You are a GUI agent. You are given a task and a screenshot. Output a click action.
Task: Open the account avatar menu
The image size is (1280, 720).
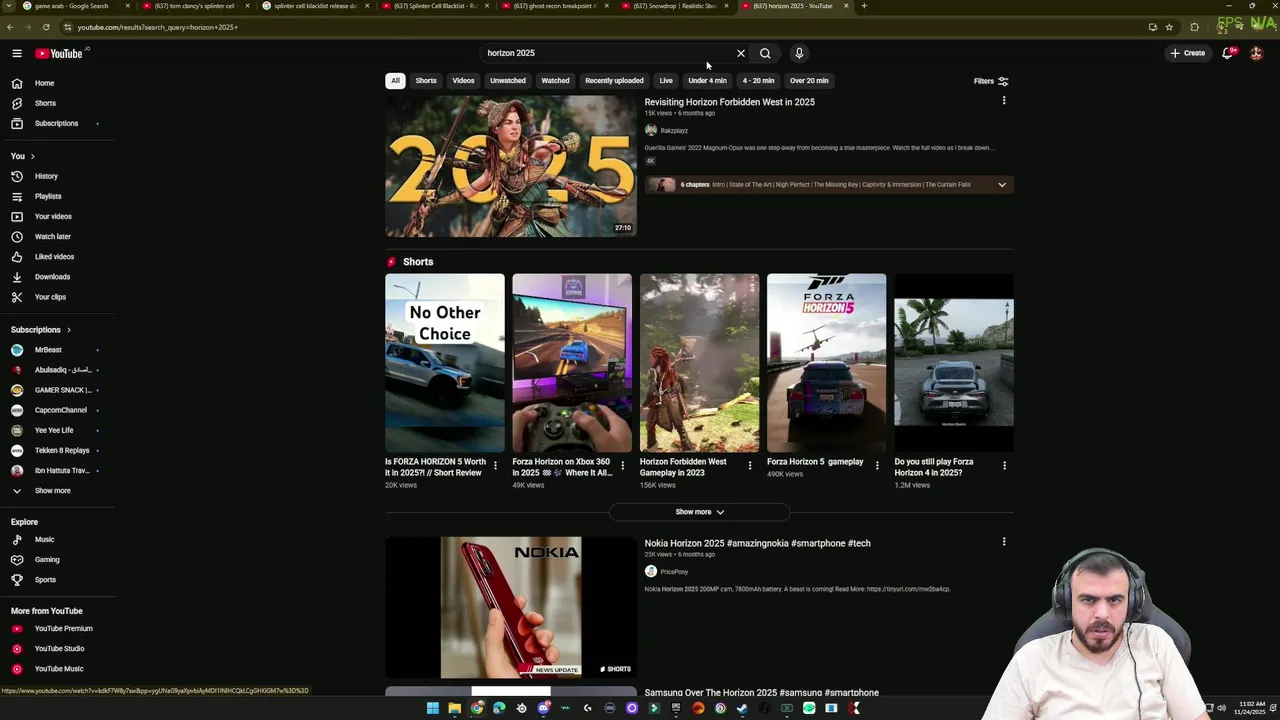[1257, 53]
